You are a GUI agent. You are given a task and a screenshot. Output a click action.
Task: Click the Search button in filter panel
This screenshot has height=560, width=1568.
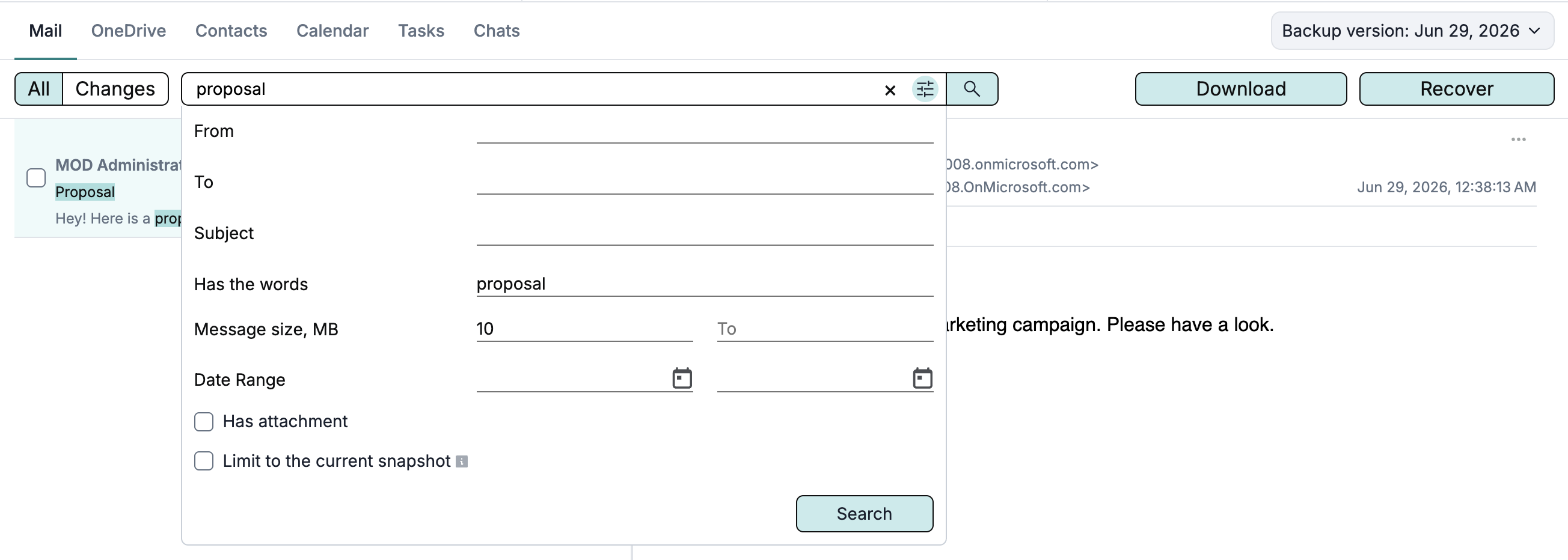(865, 514)
